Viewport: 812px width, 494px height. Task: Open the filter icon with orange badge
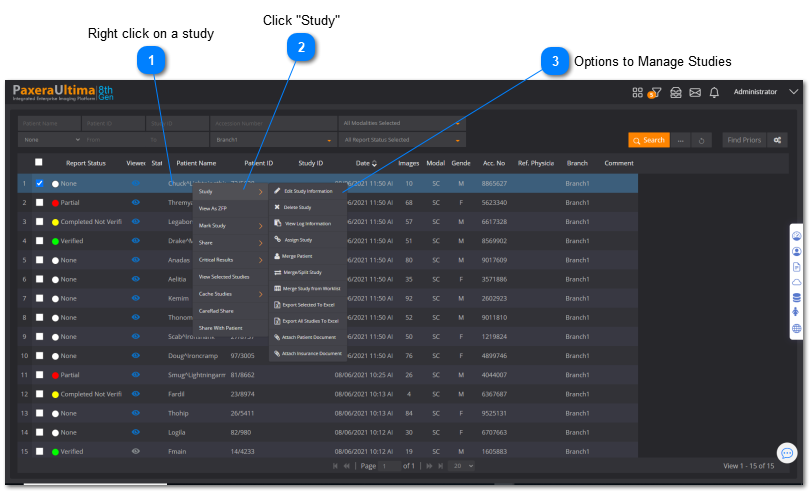click(x=655, y=93)
